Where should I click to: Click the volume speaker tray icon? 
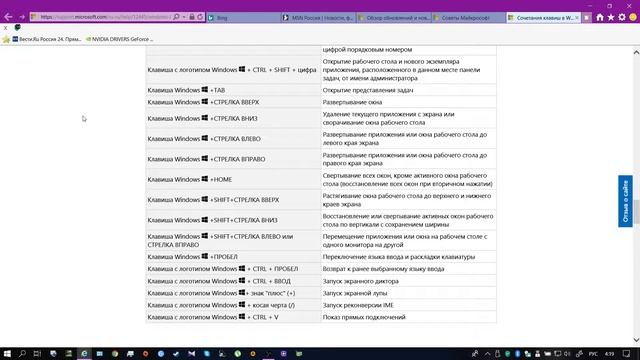(567, 353)
